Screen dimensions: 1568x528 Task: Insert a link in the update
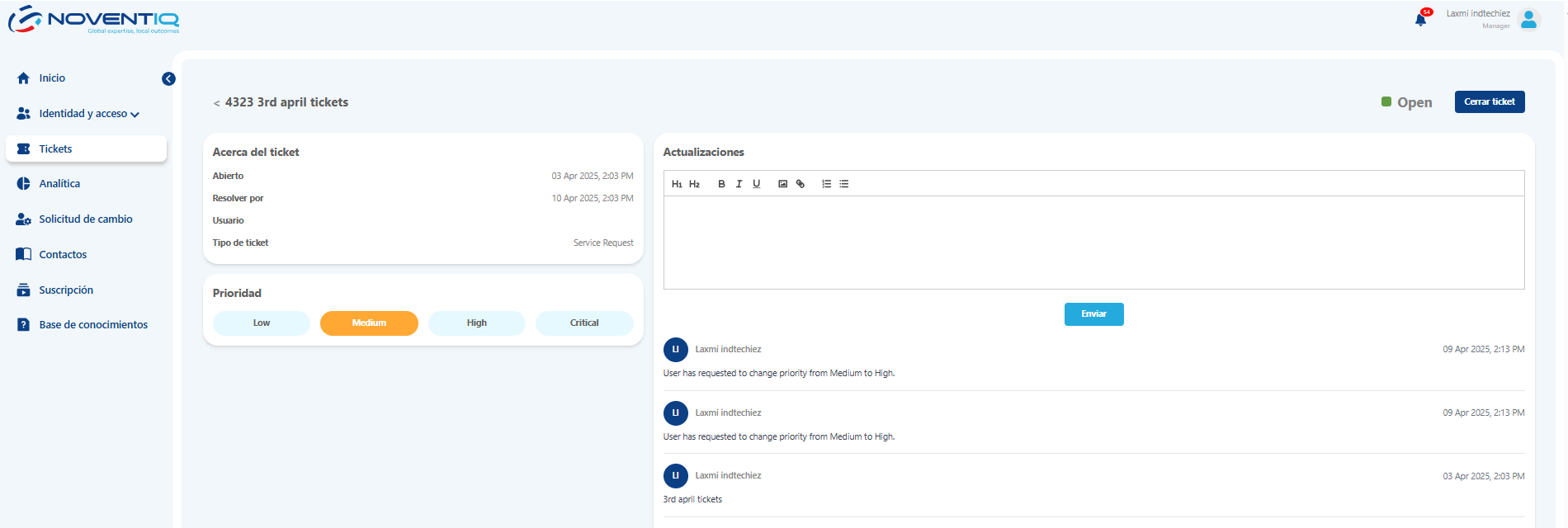tap(800, 184)
